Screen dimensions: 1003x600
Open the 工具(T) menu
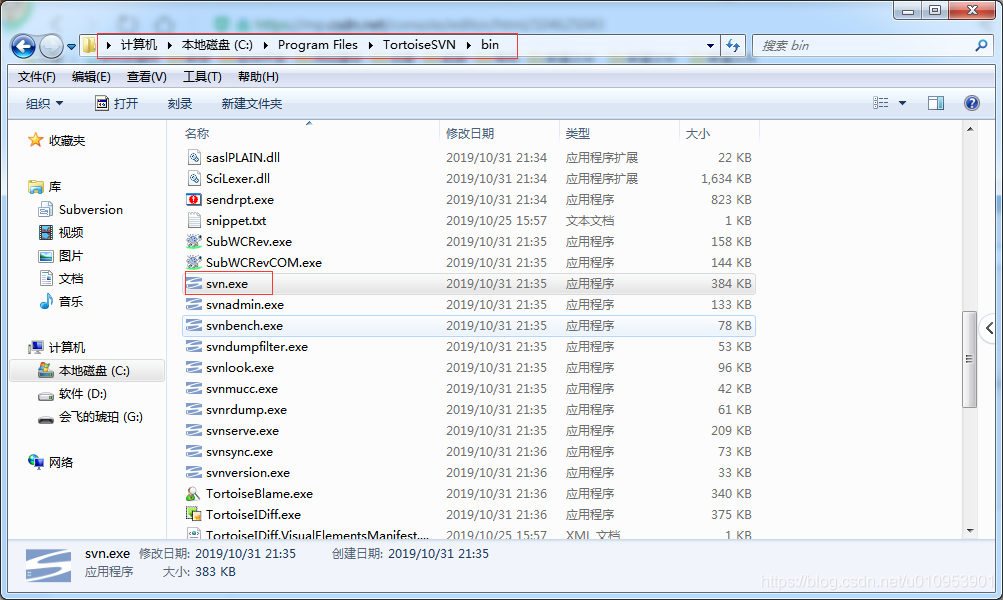(202, 77)
